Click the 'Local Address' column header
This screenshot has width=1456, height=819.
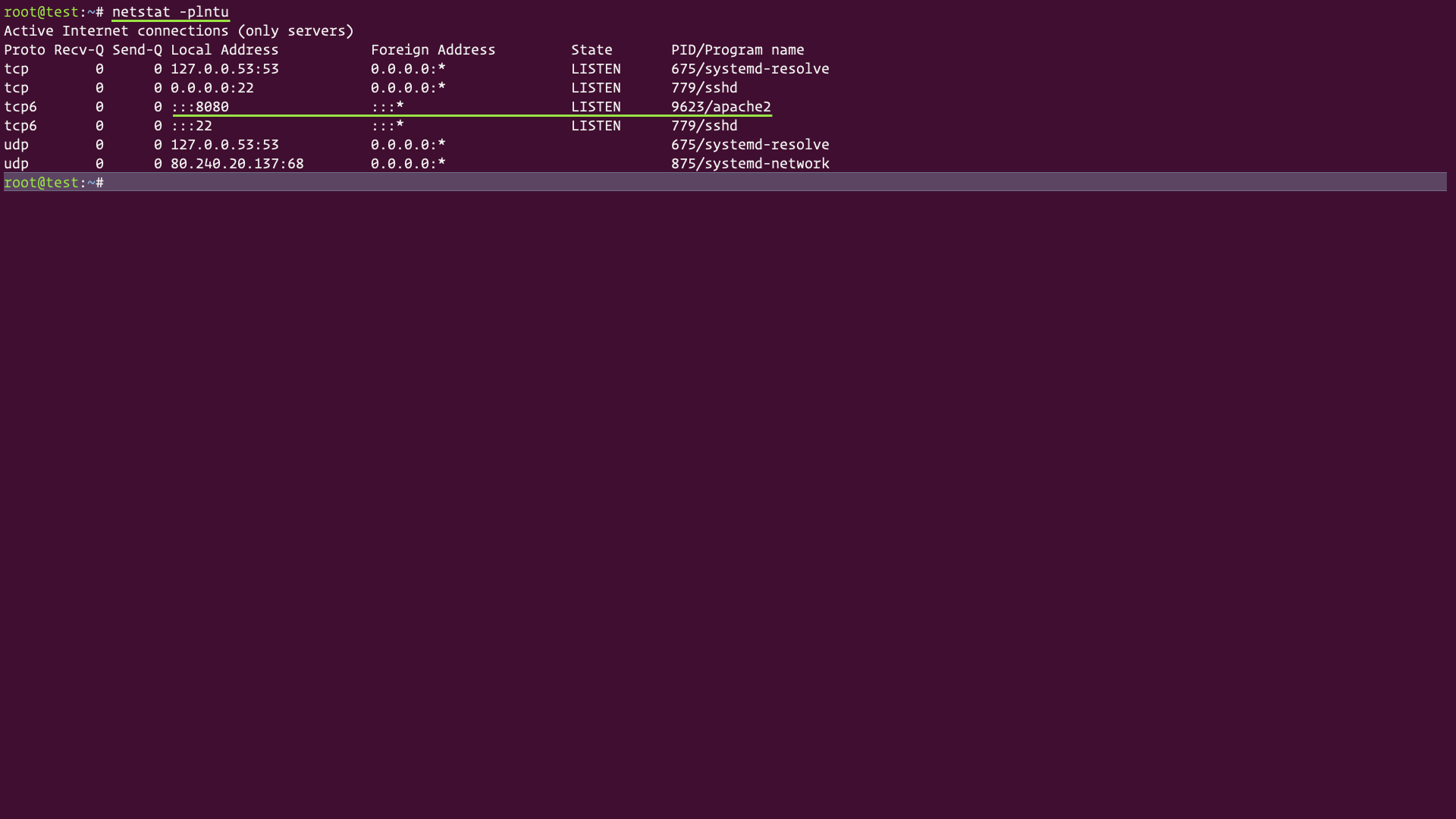224,50
